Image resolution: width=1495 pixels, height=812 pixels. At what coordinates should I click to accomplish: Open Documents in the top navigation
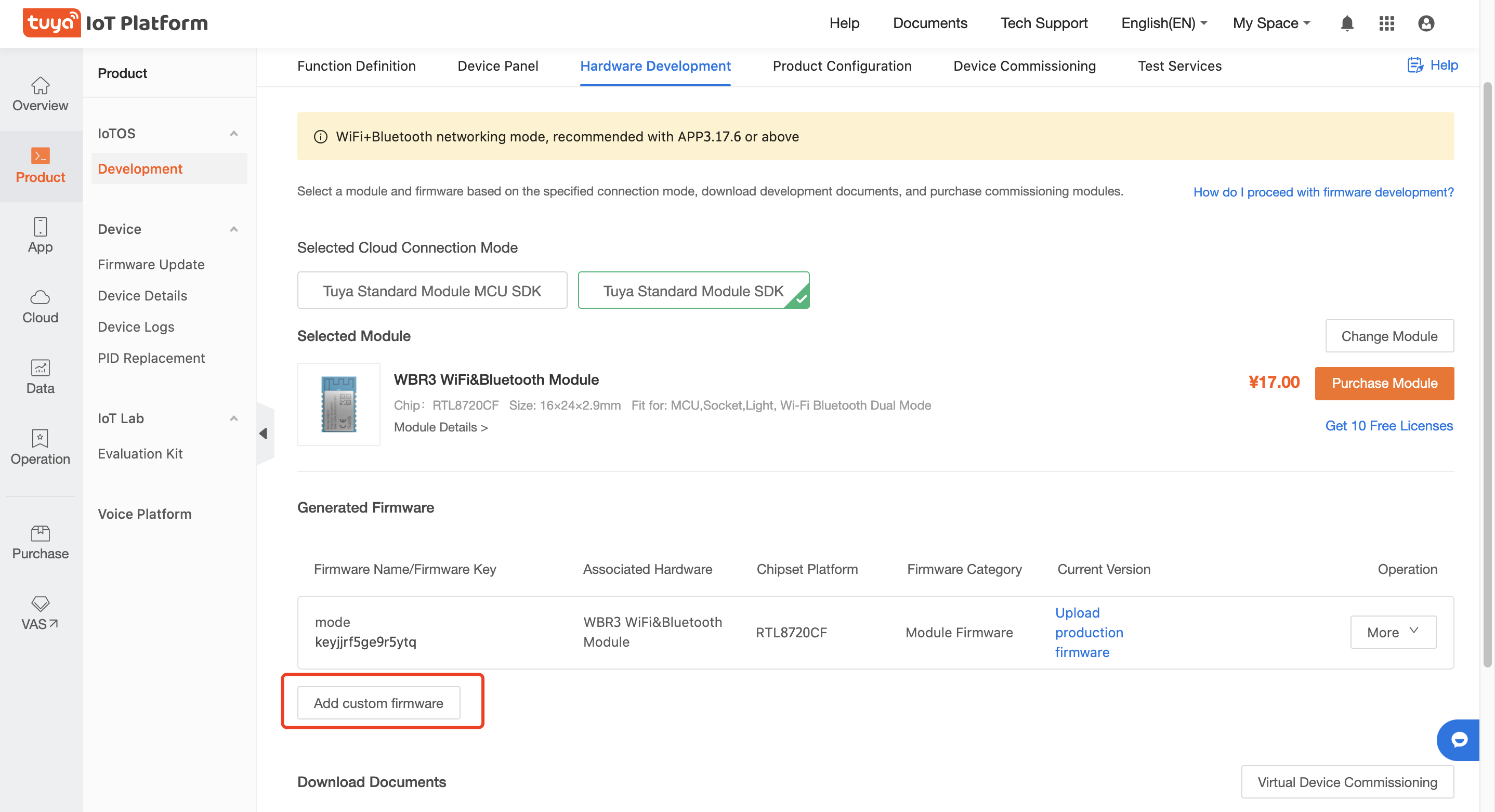pyautogui.click(x=930, y=23)
